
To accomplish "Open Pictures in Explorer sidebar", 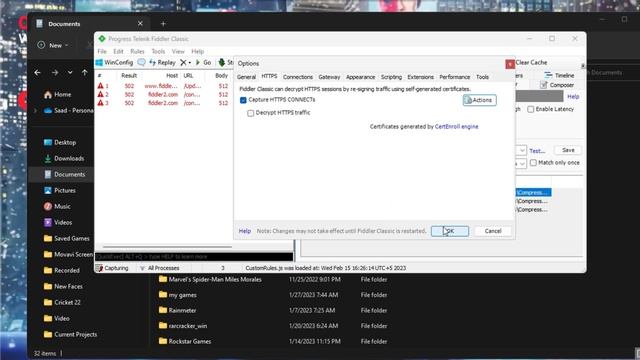I will coord(60,191).
